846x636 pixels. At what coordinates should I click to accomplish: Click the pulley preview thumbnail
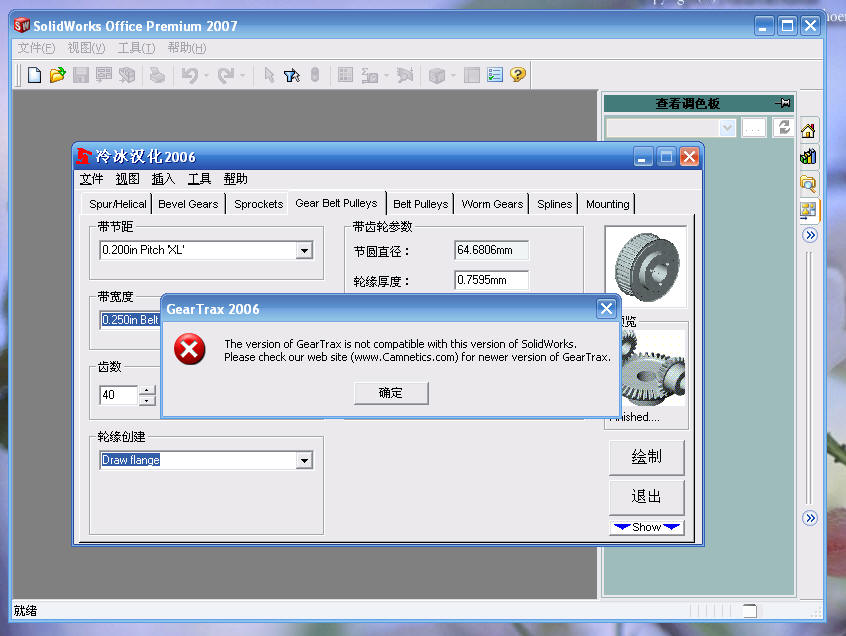pyautogui.click(x=646, y=266)
